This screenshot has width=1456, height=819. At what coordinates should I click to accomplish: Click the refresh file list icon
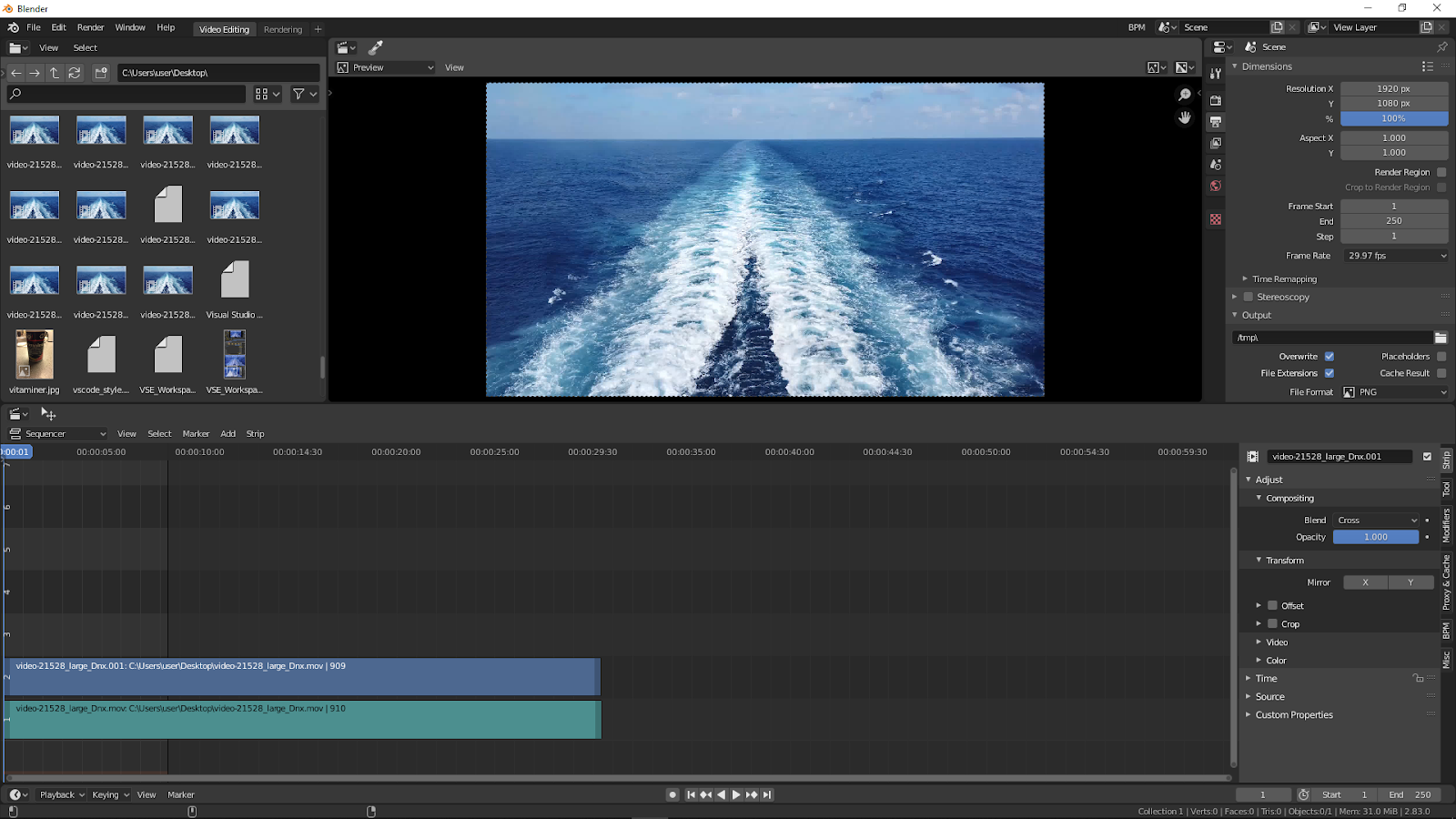75,73
